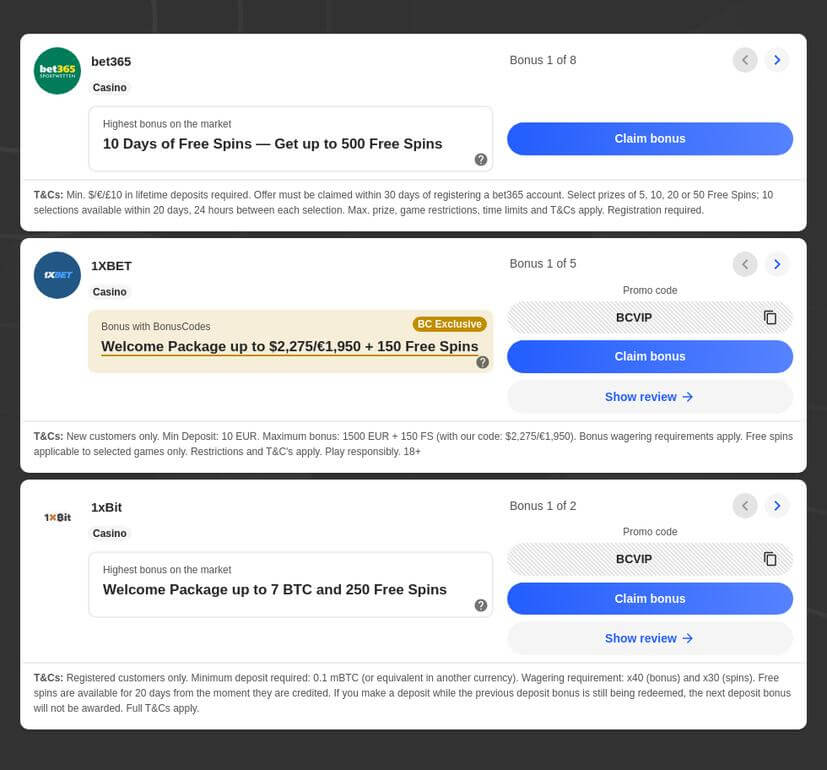This screenshot has height=770, width=827.
Task: Open help icon on bet365 free spins offer
Action: [x=481, y=160]
